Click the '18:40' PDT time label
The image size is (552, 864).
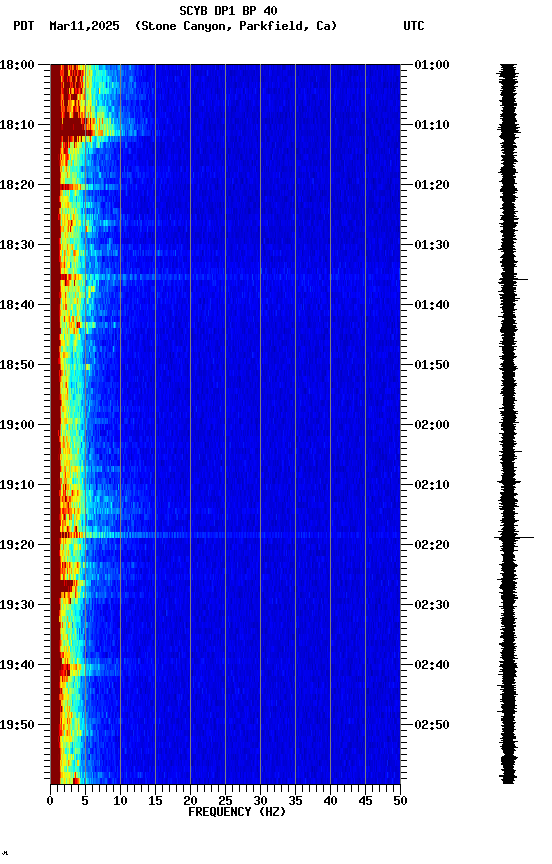17,305
